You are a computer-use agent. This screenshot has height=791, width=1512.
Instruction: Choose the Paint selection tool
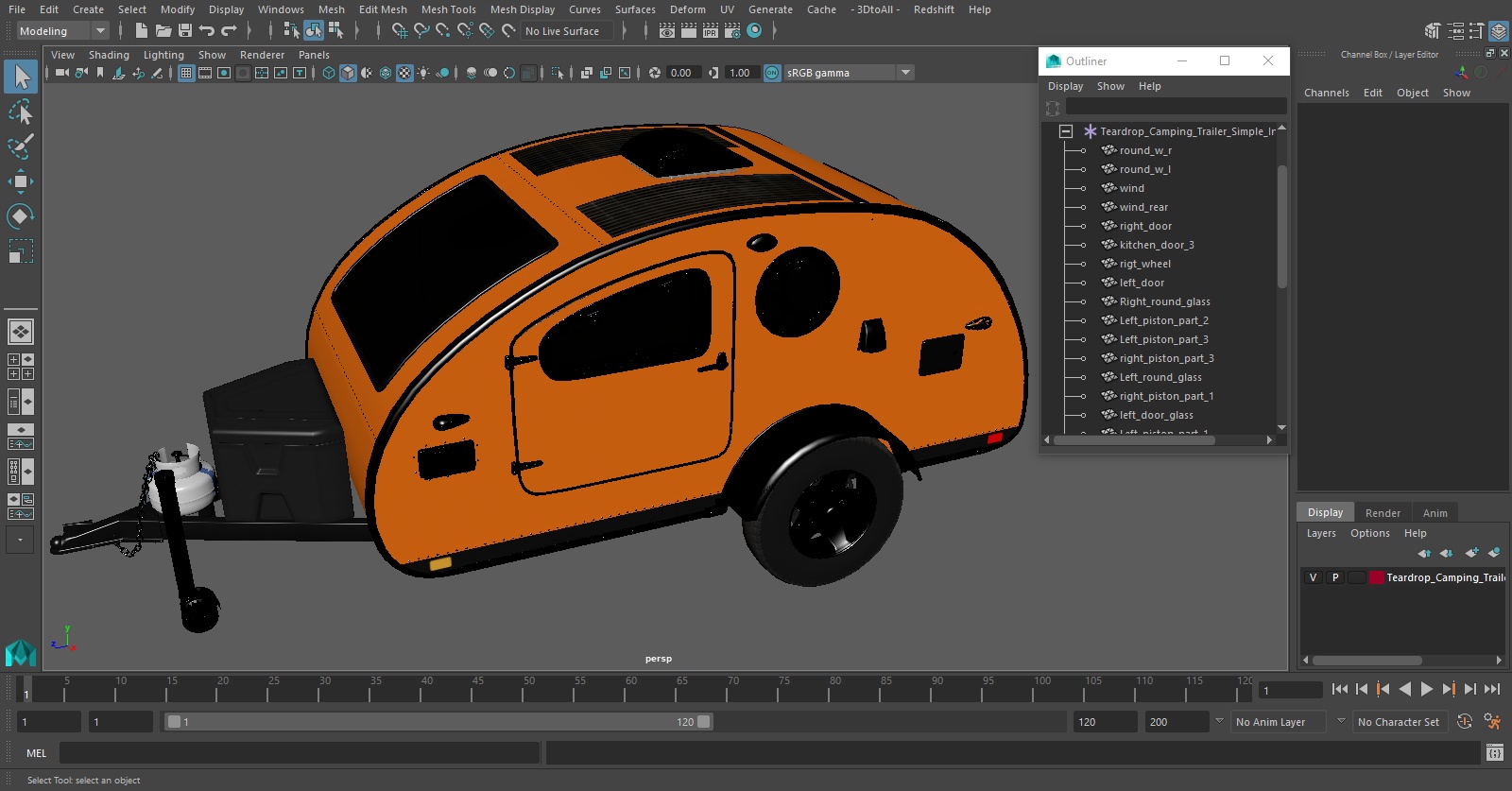(20, 146)
